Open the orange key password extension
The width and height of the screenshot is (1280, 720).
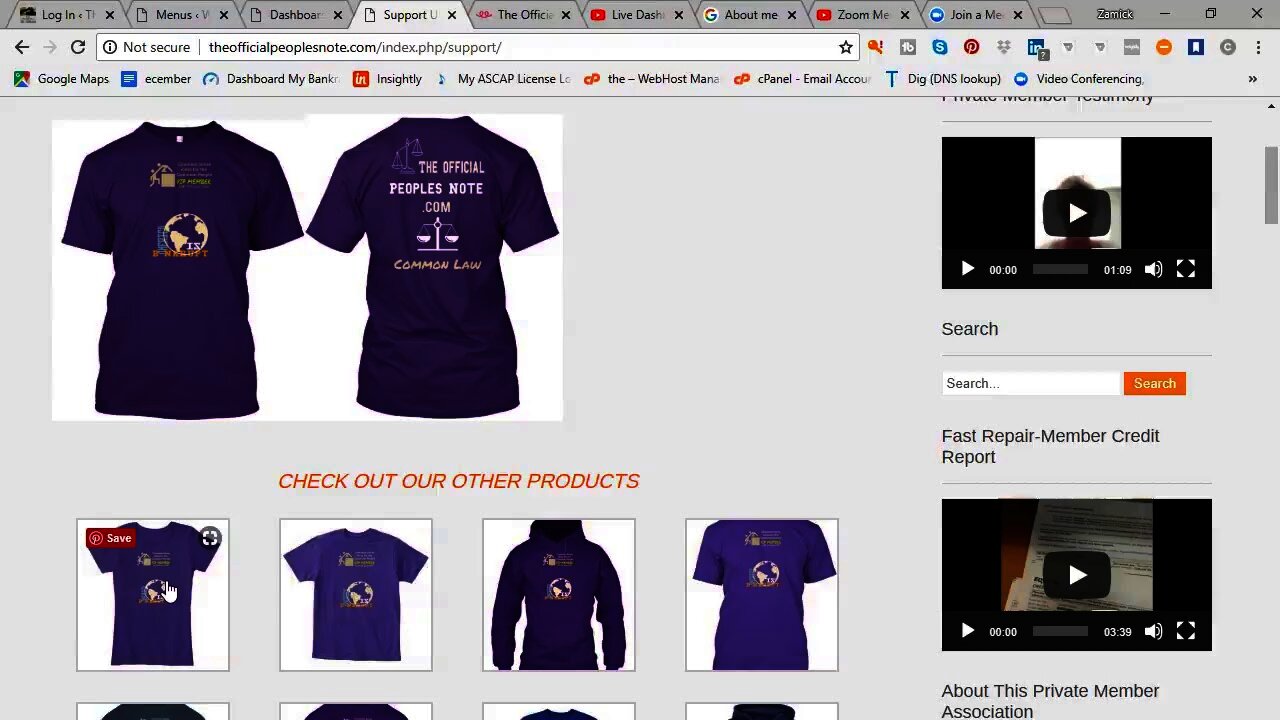click(875, 47)
